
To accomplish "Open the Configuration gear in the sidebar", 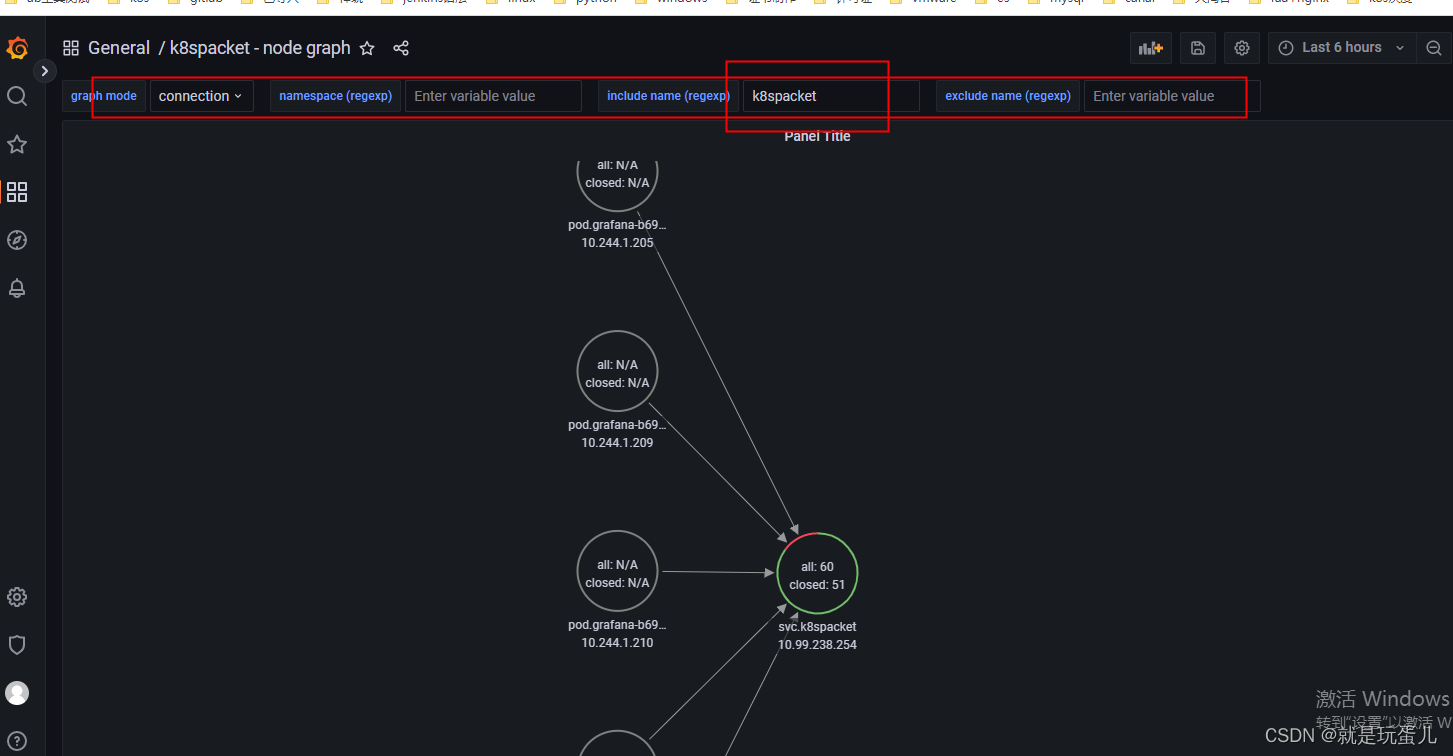I will 17,597.
